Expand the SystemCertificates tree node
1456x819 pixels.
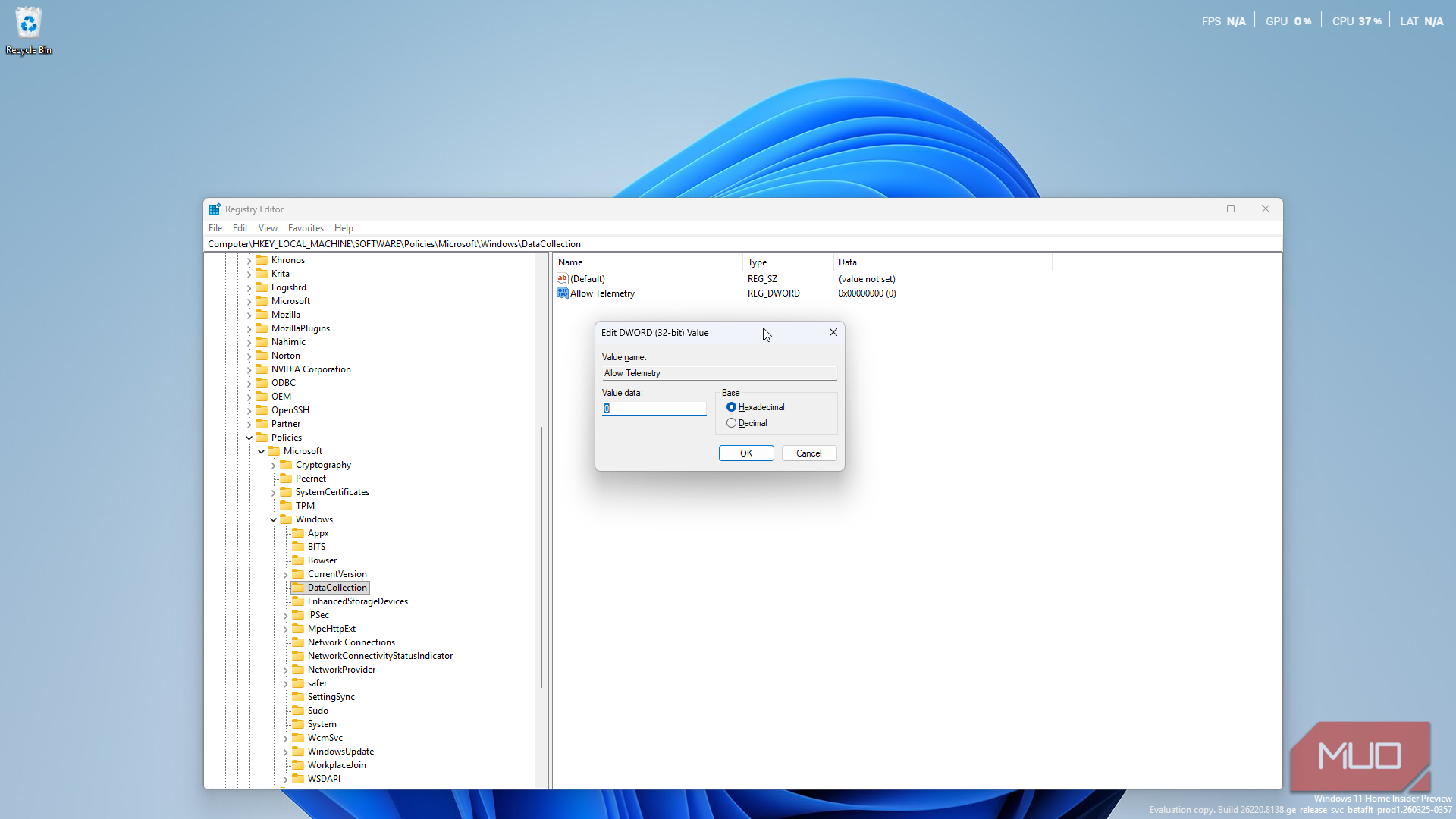[x=274, y=493]
